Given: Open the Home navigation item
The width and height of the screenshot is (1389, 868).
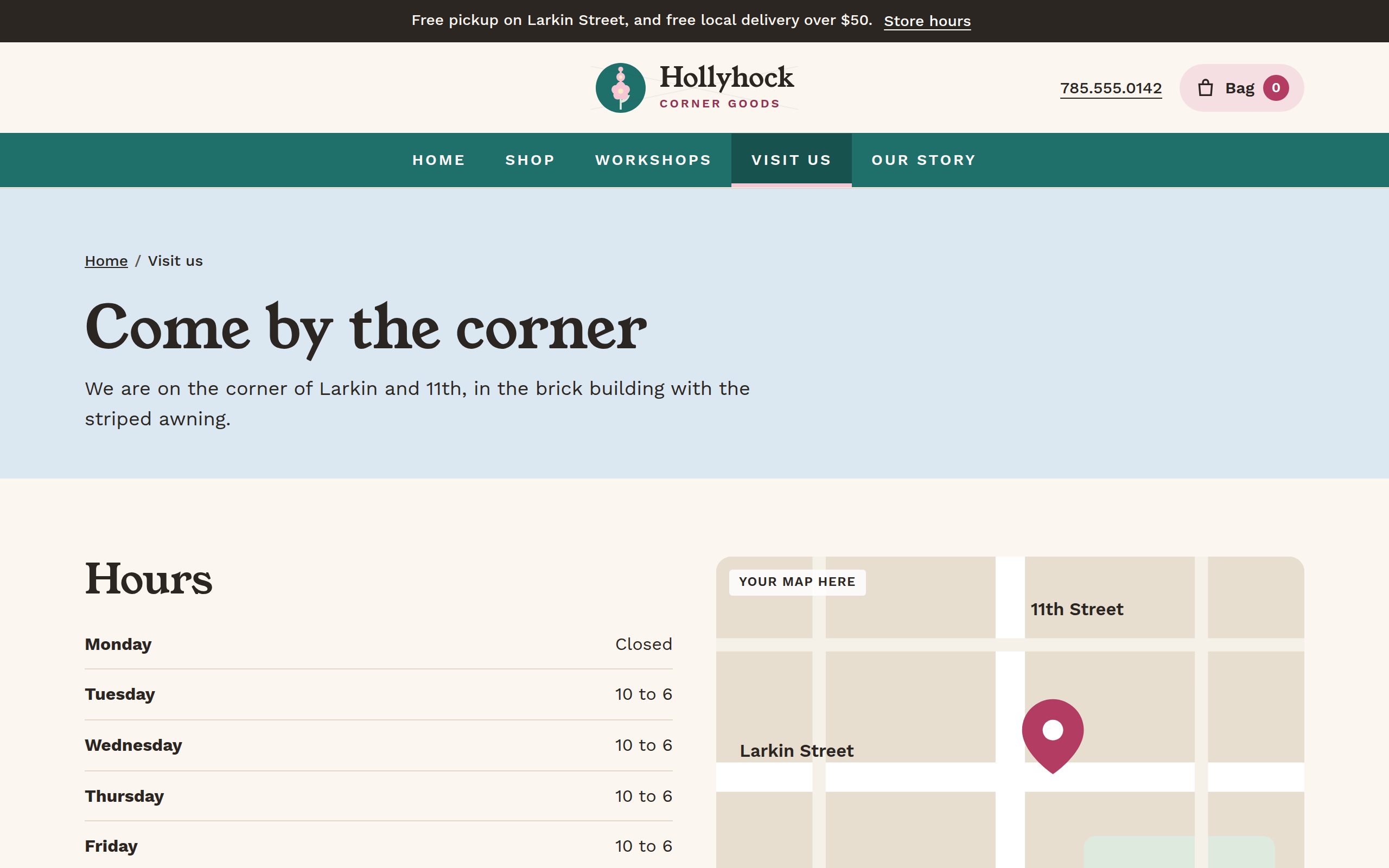Looking at the screenshot, I should click(438, 160).
